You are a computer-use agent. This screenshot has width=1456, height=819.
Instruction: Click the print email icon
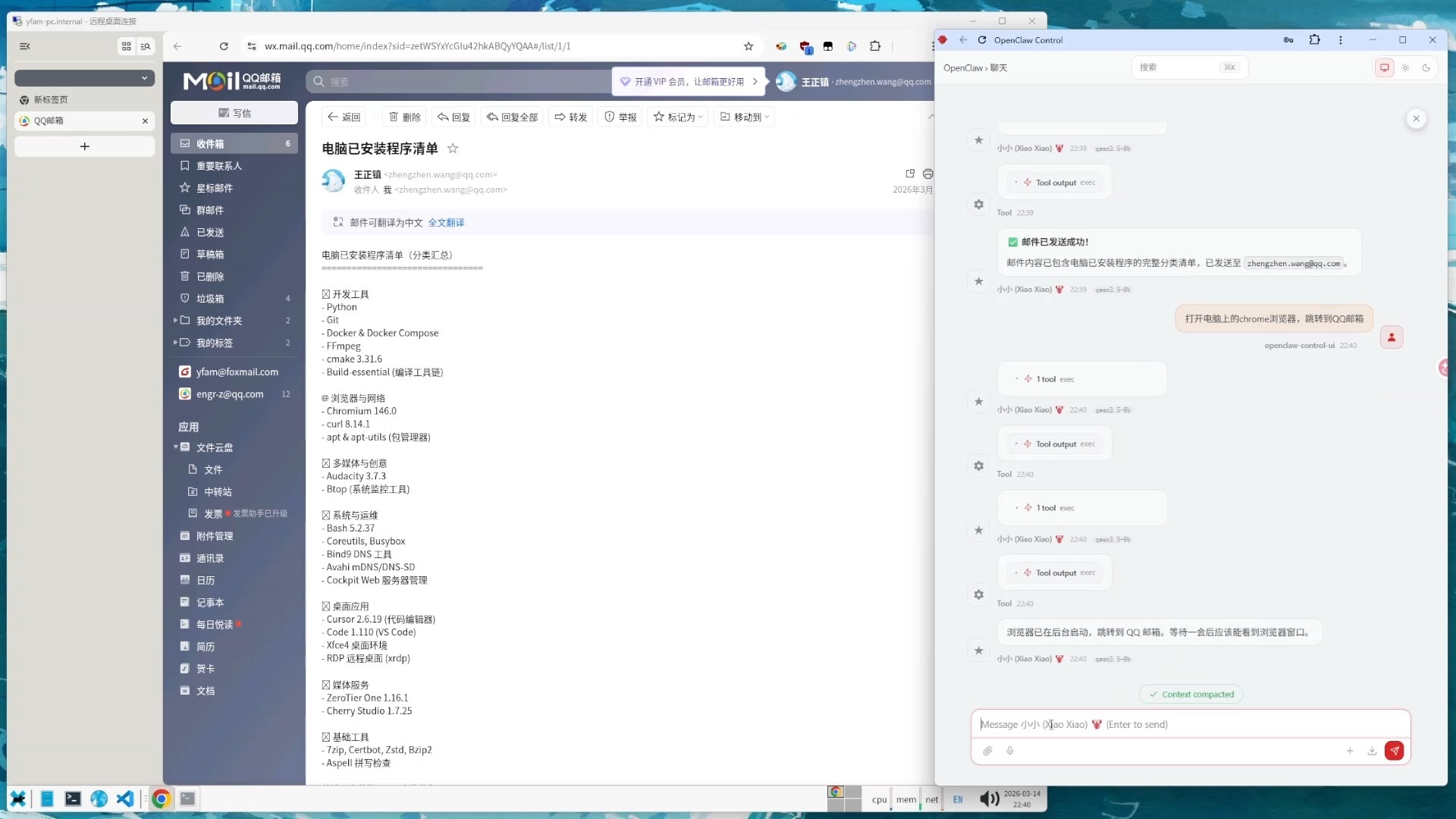click(x=927, y=174)
